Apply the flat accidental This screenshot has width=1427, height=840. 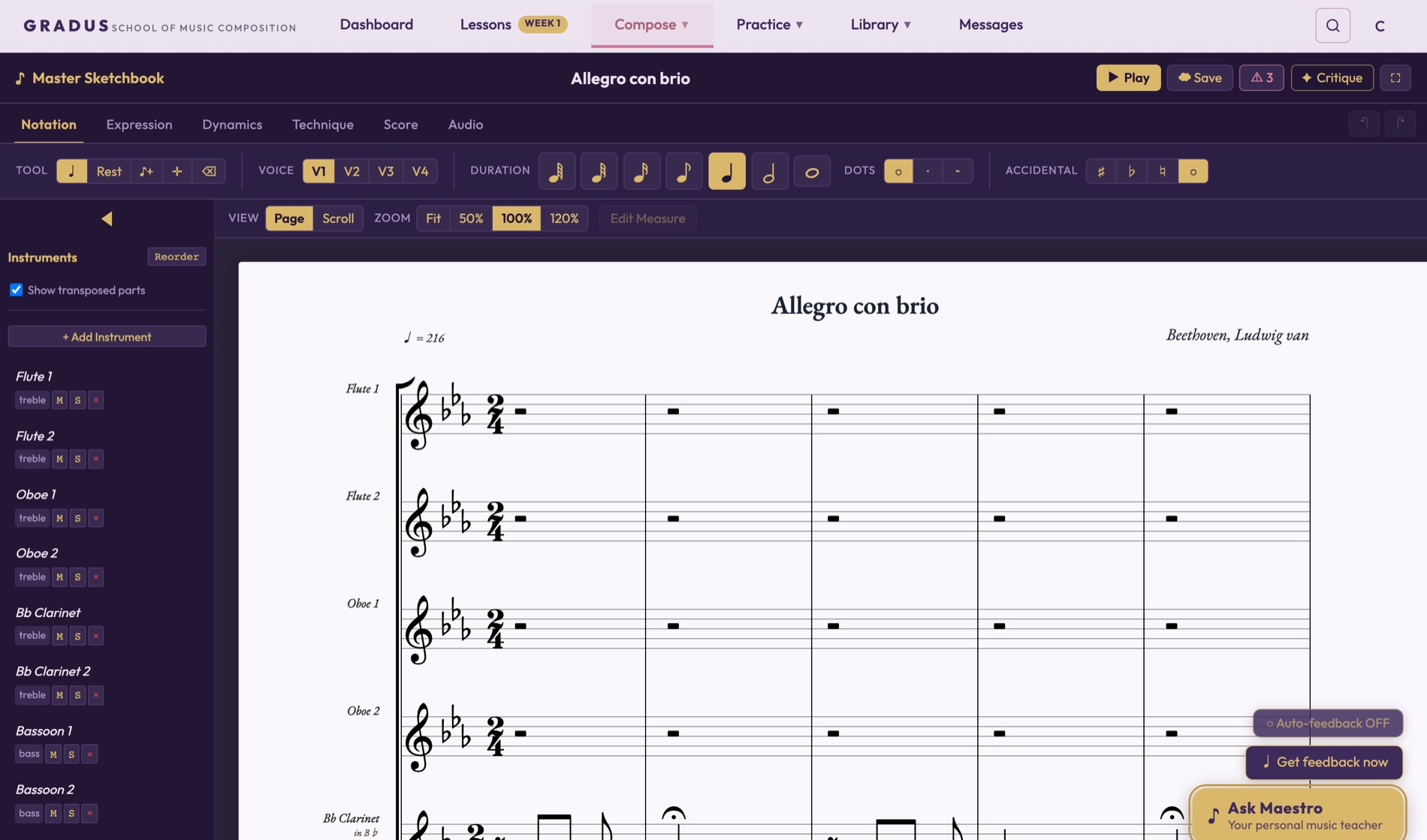click(x=1132, y=171)
